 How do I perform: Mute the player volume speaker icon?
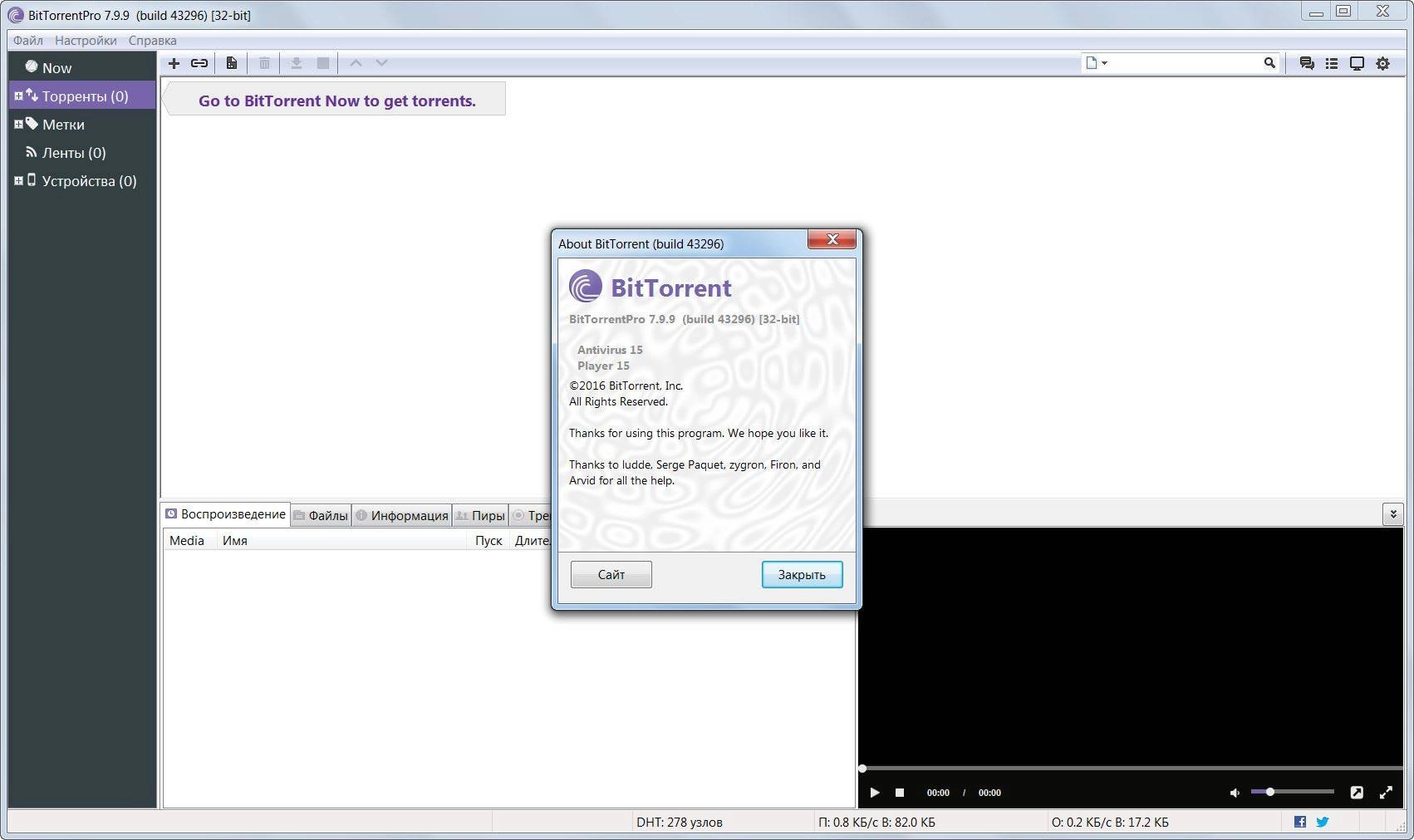pos(1235,793)
